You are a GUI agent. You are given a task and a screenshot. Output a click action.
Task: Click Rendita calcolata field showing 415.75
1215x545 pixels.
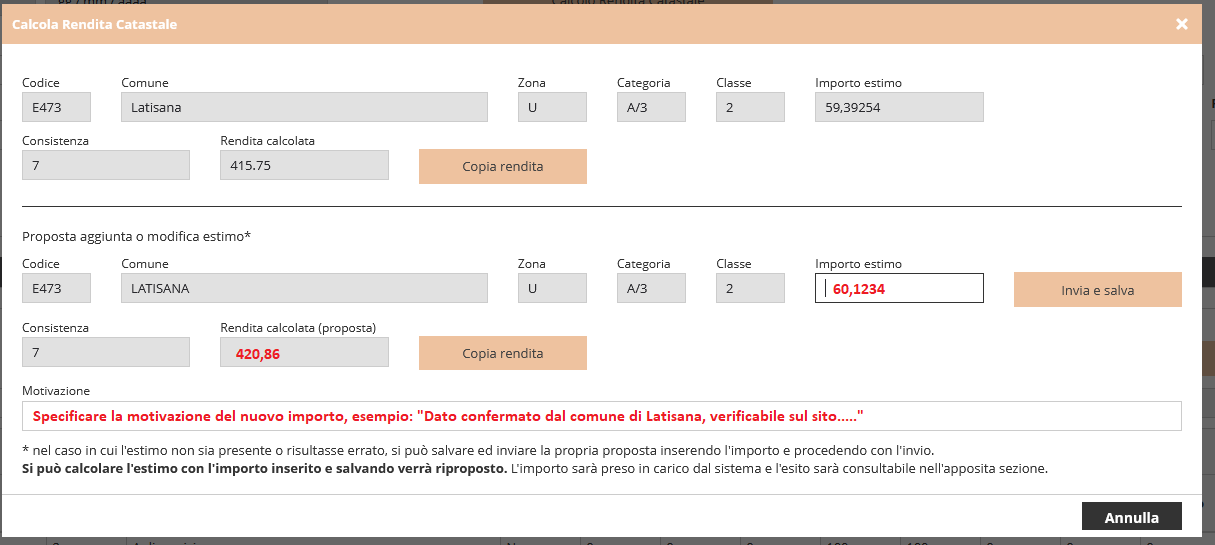(305, 165)
